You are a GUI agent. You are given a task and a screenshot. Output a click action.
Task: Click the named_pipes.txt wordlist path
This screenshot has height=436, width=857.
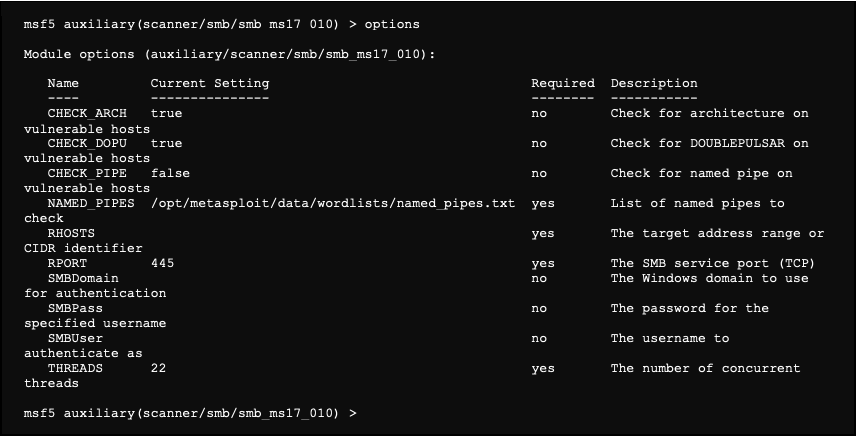tap(332, 204)
